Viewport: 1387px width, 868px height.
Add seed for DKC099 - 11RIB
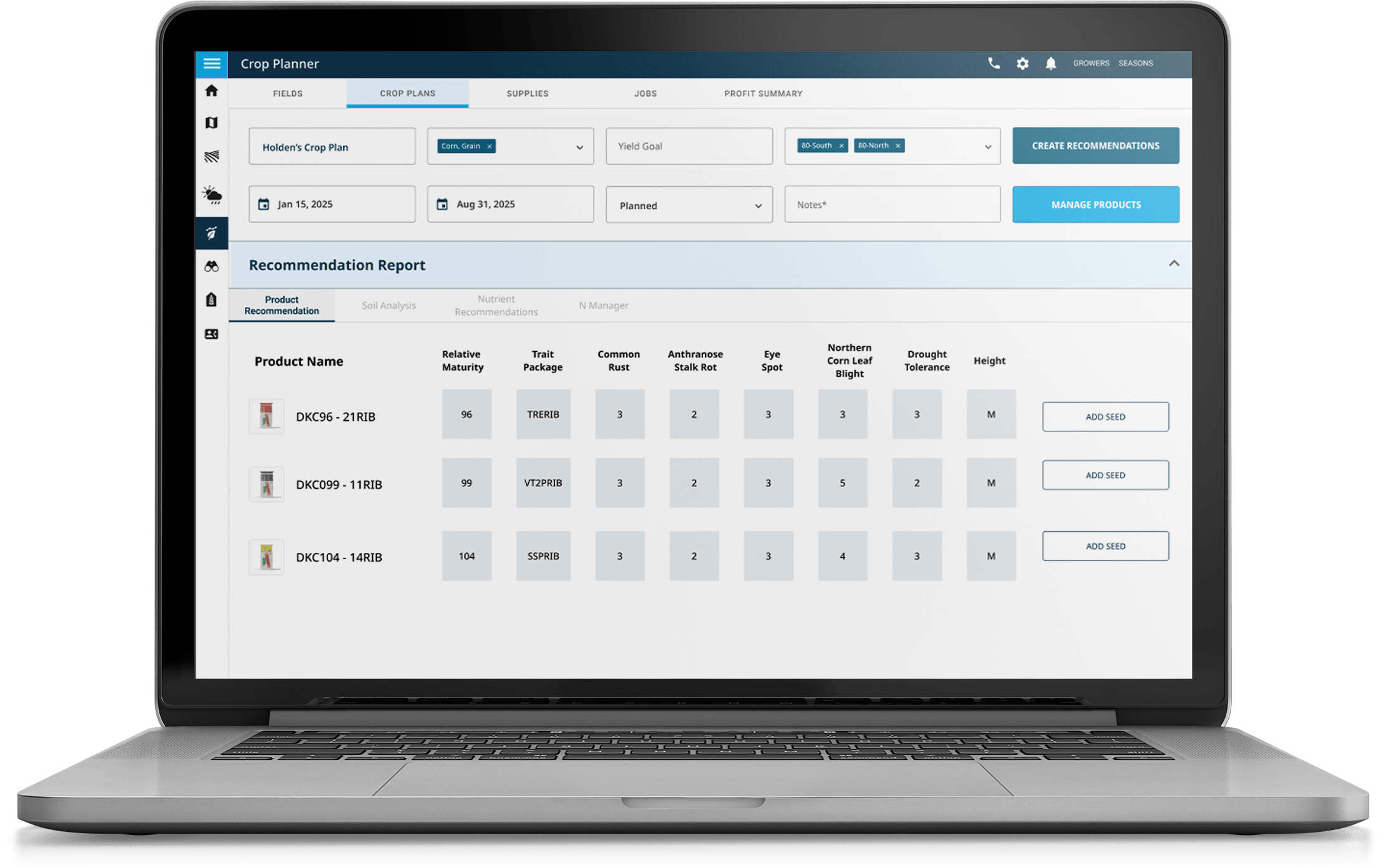pos(1105,475)
